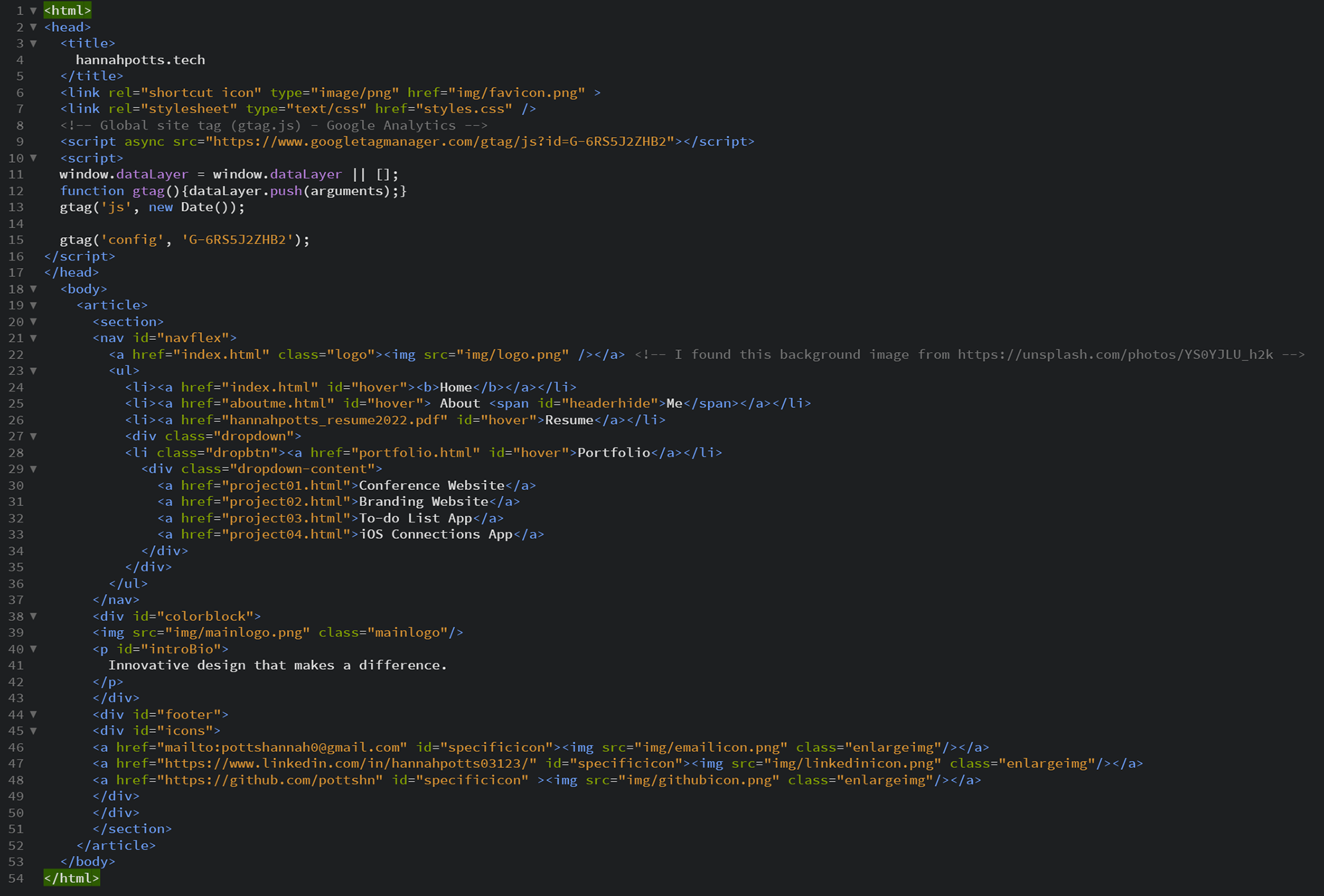1324x896 pixels.
Task: Collapse the nav navflex arrow on line 21
Action: 33,338
